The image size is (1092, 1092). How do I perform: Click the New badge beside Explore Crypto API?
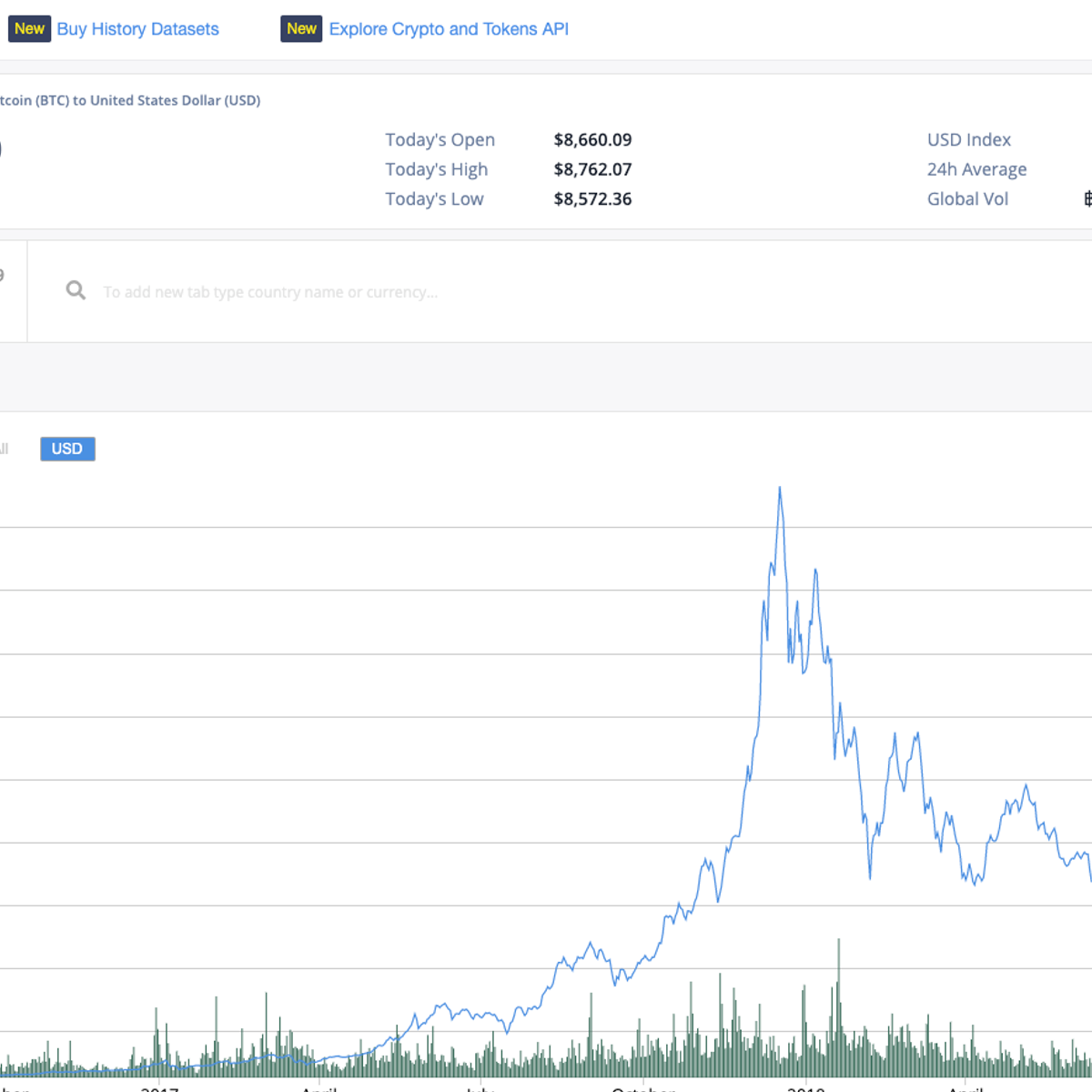click(x=300, y=28)
